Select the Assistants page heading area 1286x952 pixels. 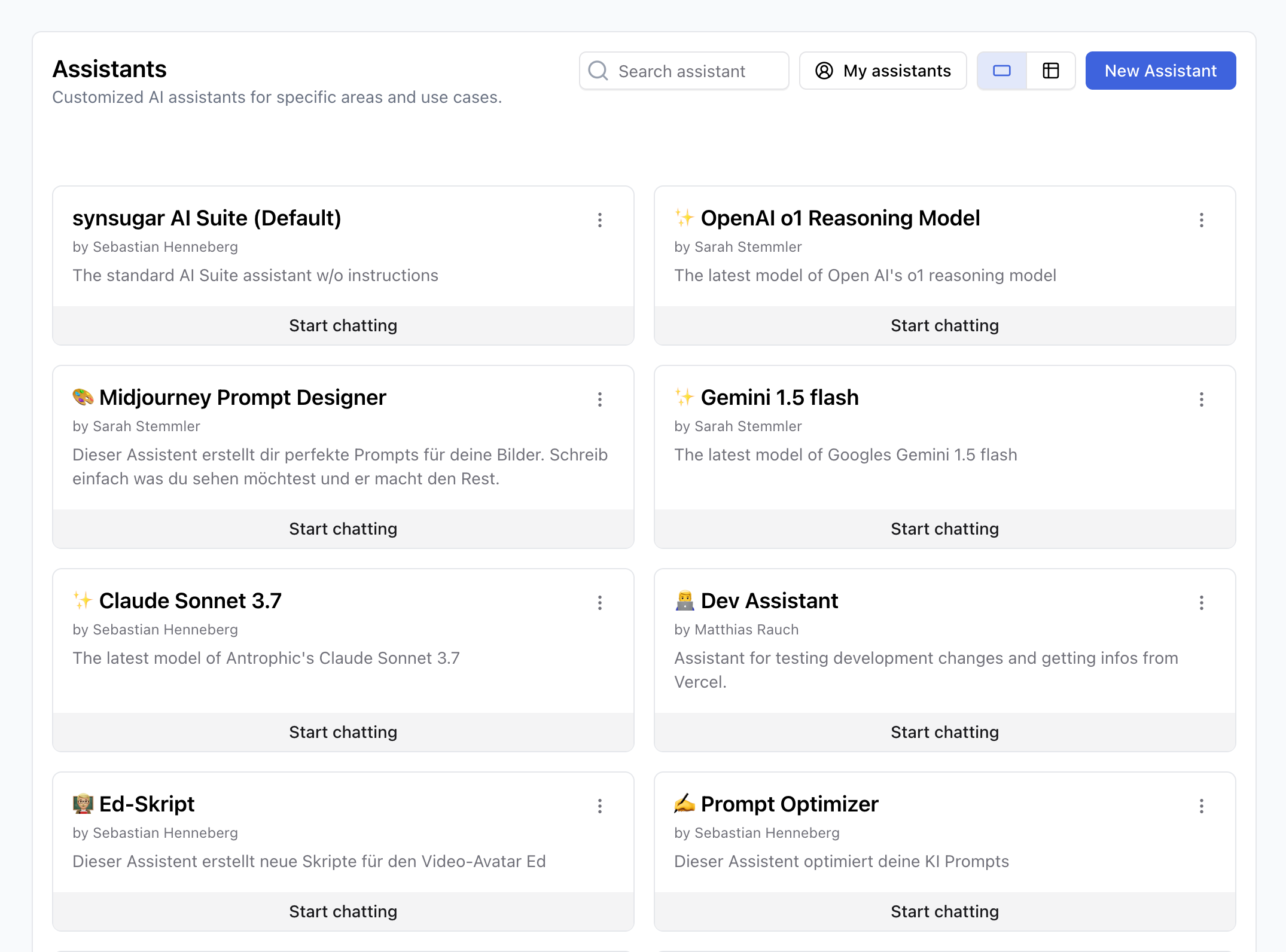coord(109,69)
